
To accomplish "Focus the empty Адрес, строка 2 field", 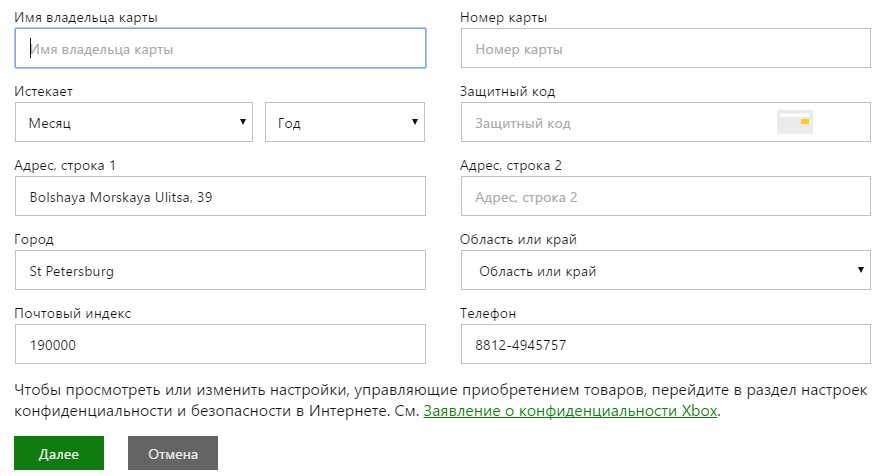I will [x=665, y=197].
